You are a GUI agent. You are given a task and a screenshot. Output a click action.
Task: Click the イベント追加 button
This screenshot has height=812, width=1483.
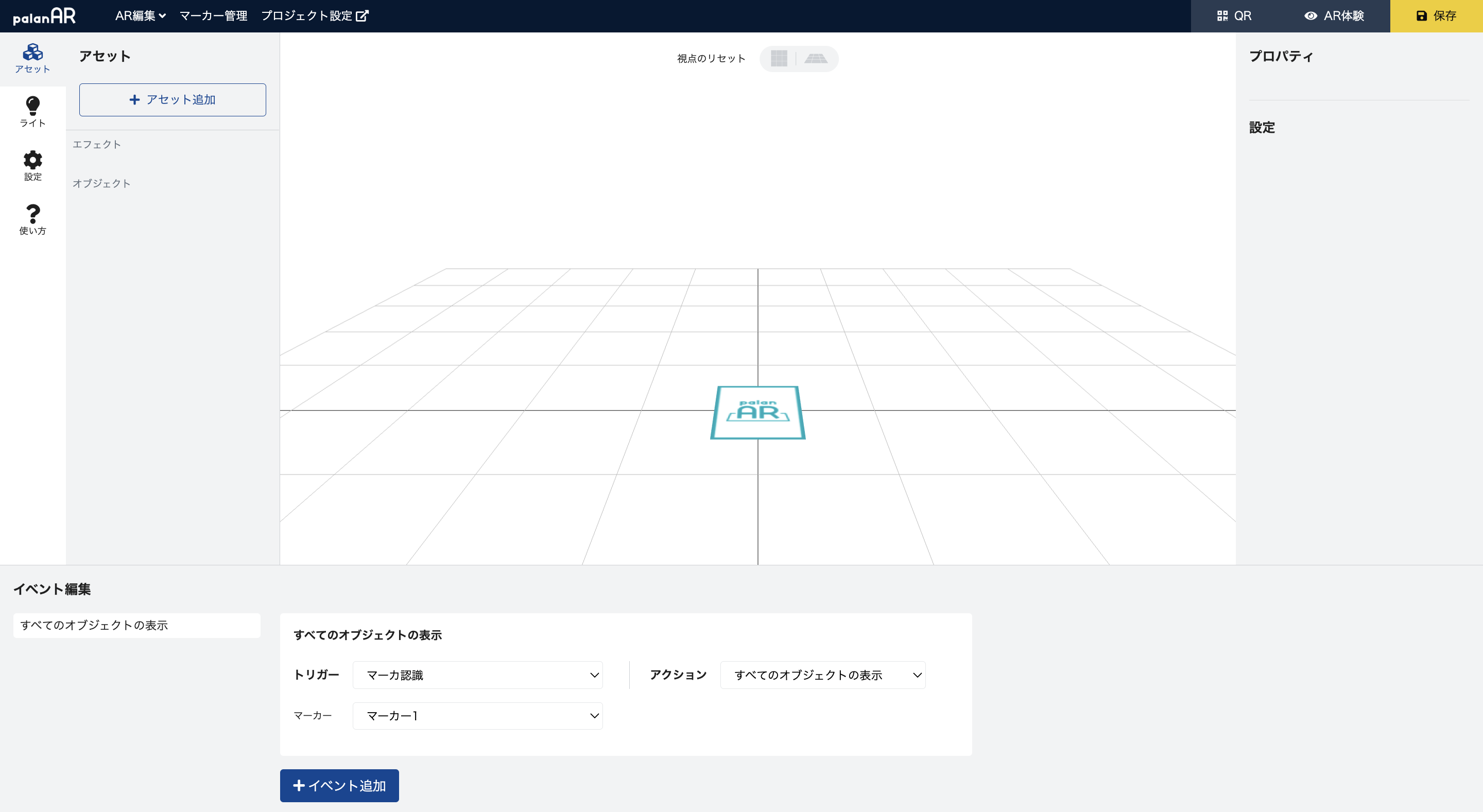[x=339, y=786]
